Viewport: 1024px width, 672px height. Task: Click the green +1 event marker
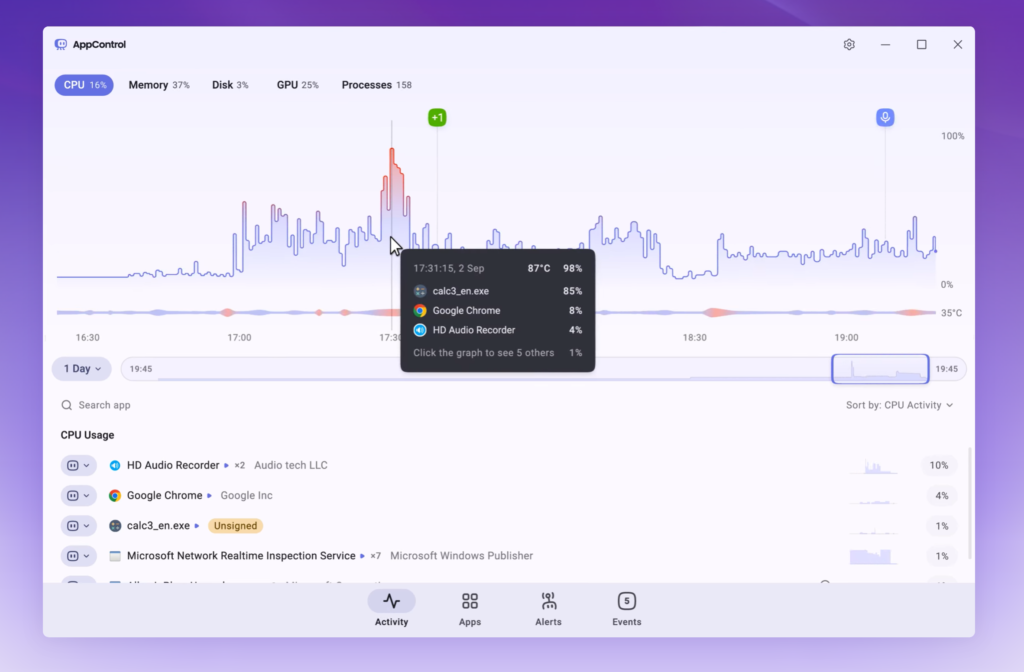click(x=437, y=118)
